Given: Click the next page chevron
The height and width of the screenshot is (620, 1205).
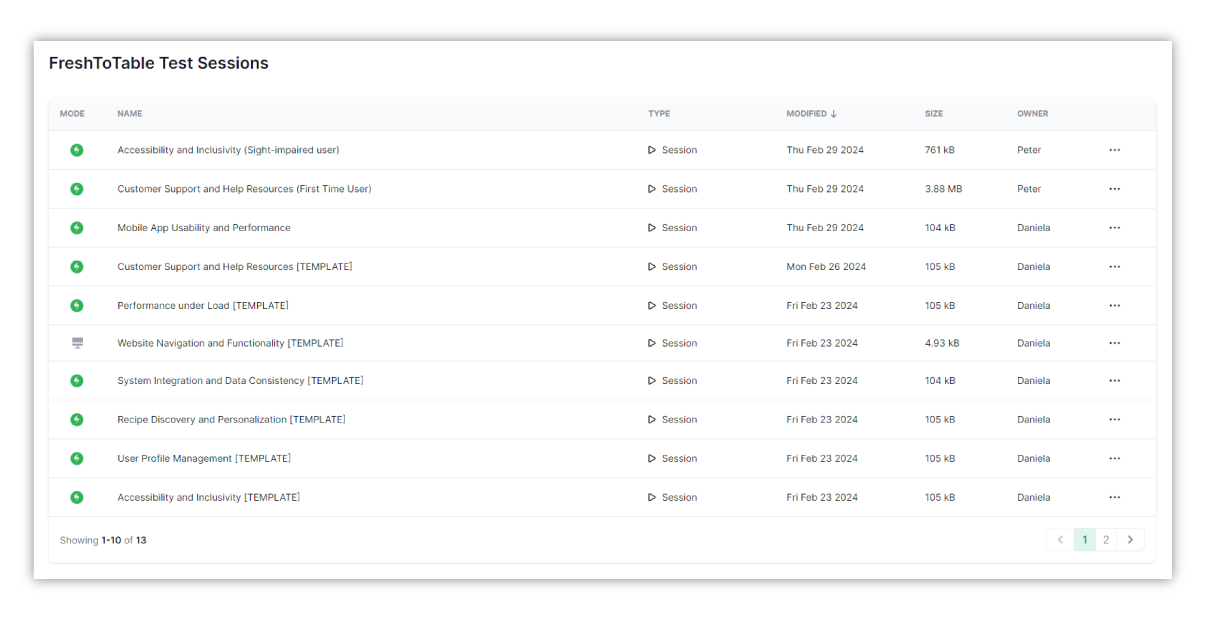Looking at the screenshot, I should coord(1130,539).
